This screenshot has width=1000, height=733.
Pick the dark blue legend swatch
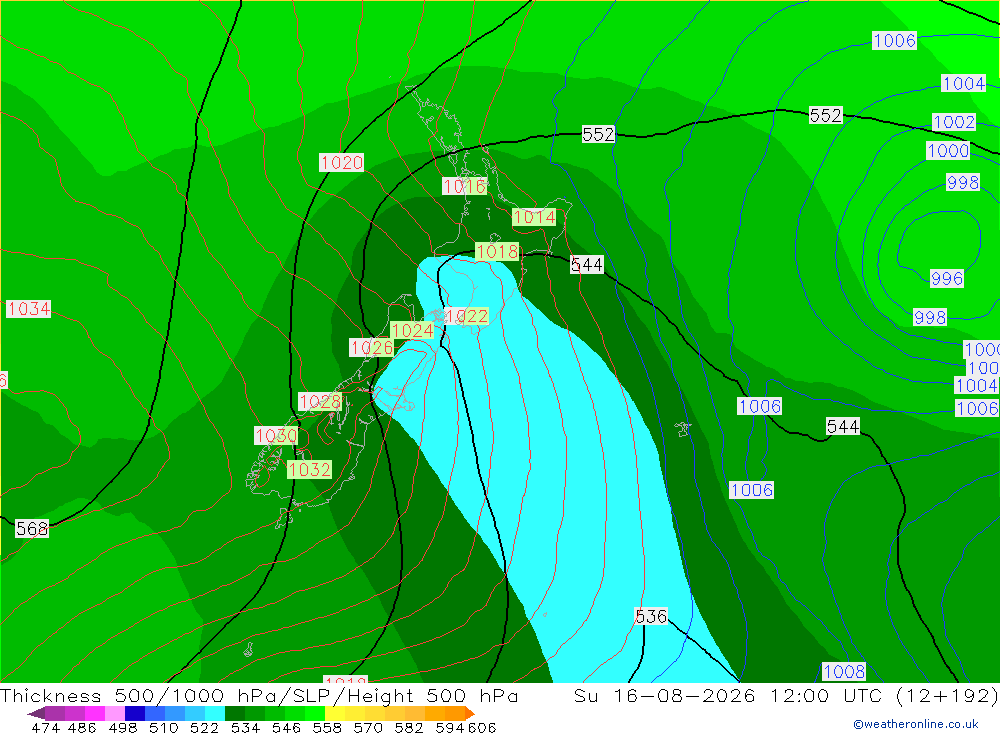[135, 713]
